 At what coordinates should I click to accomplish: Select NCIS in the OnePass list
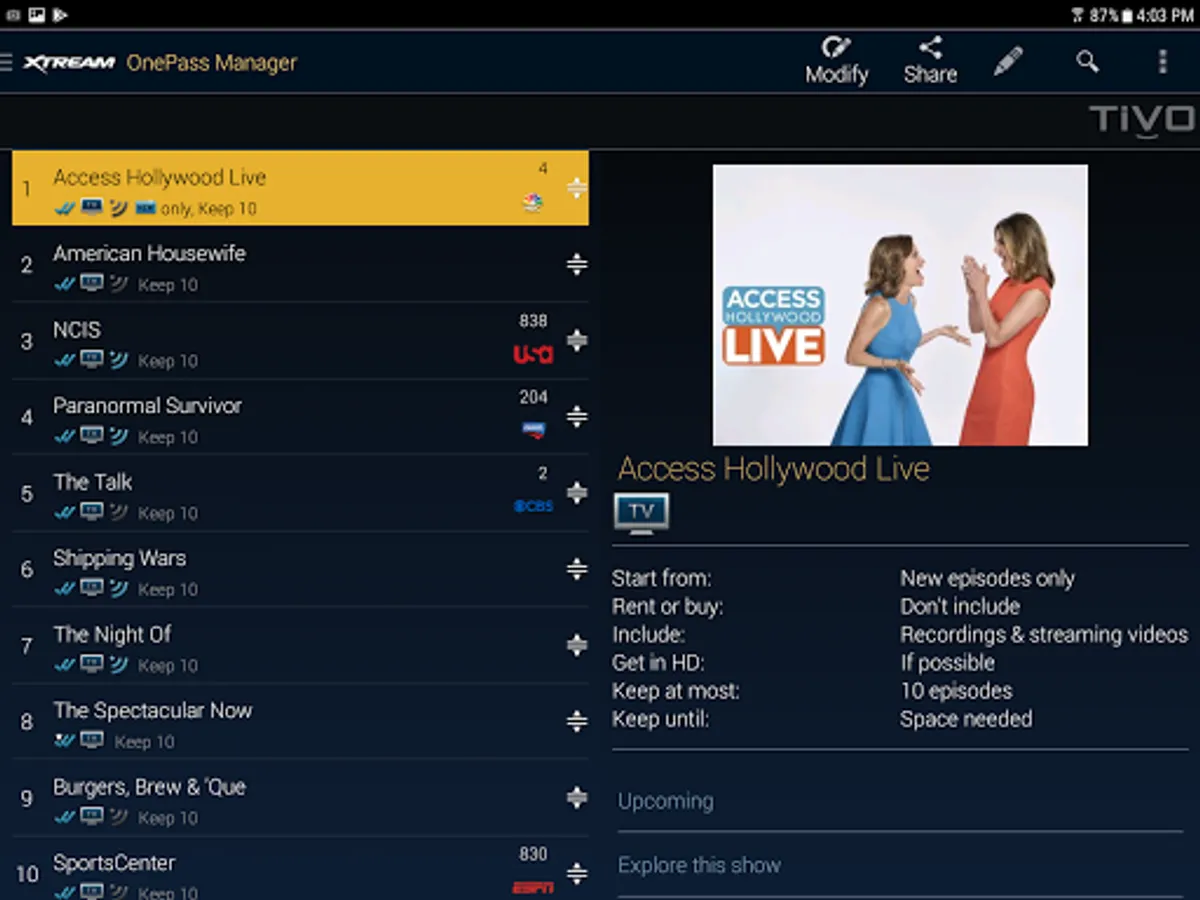point(300,341)
